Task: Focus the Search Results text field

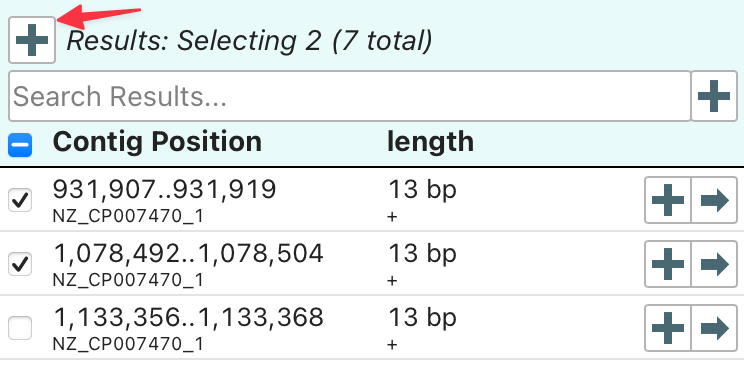Action: tap(349, 96)
